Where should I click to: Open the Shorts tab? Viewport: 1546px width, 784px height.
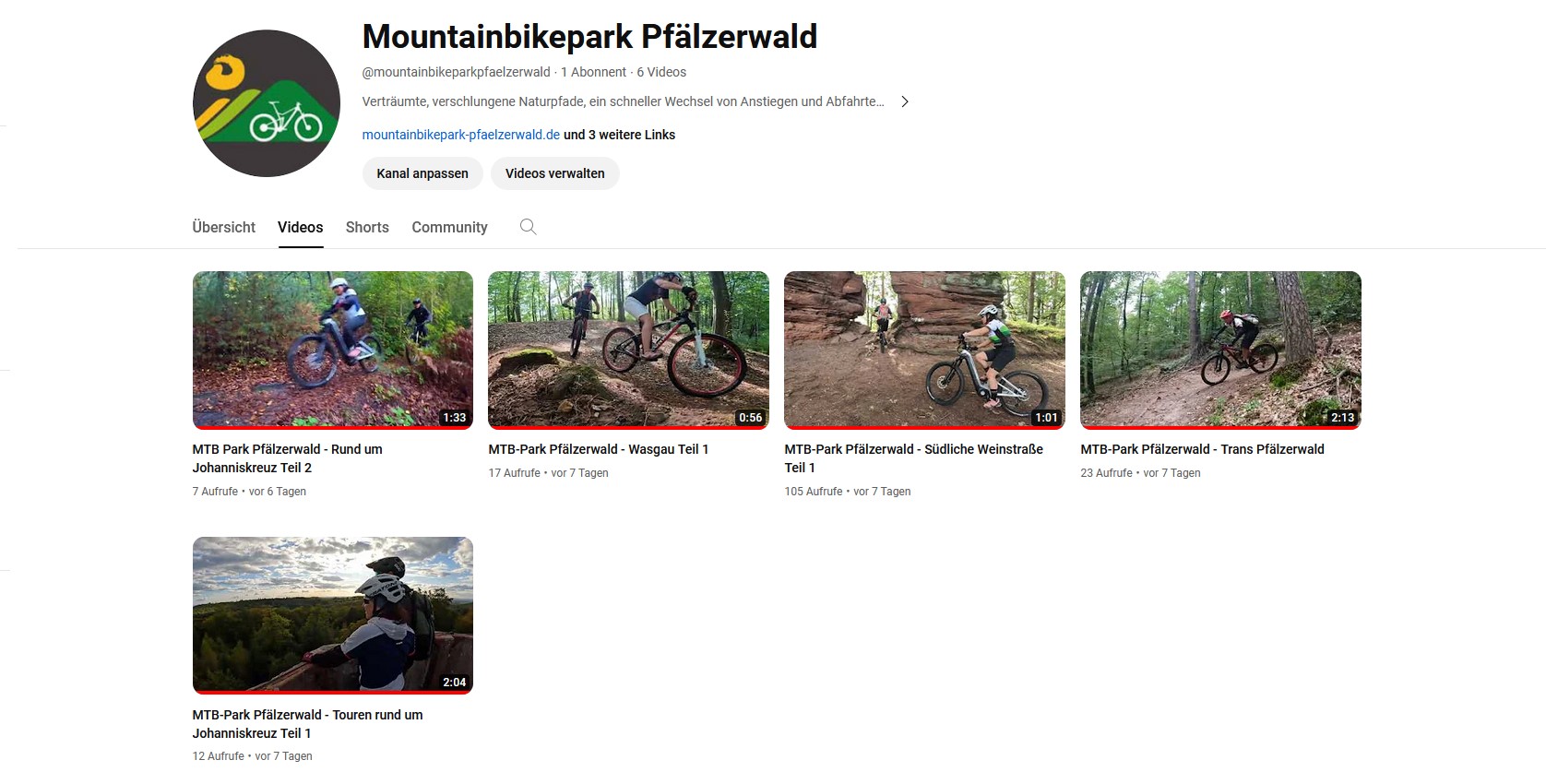(367, 227)
